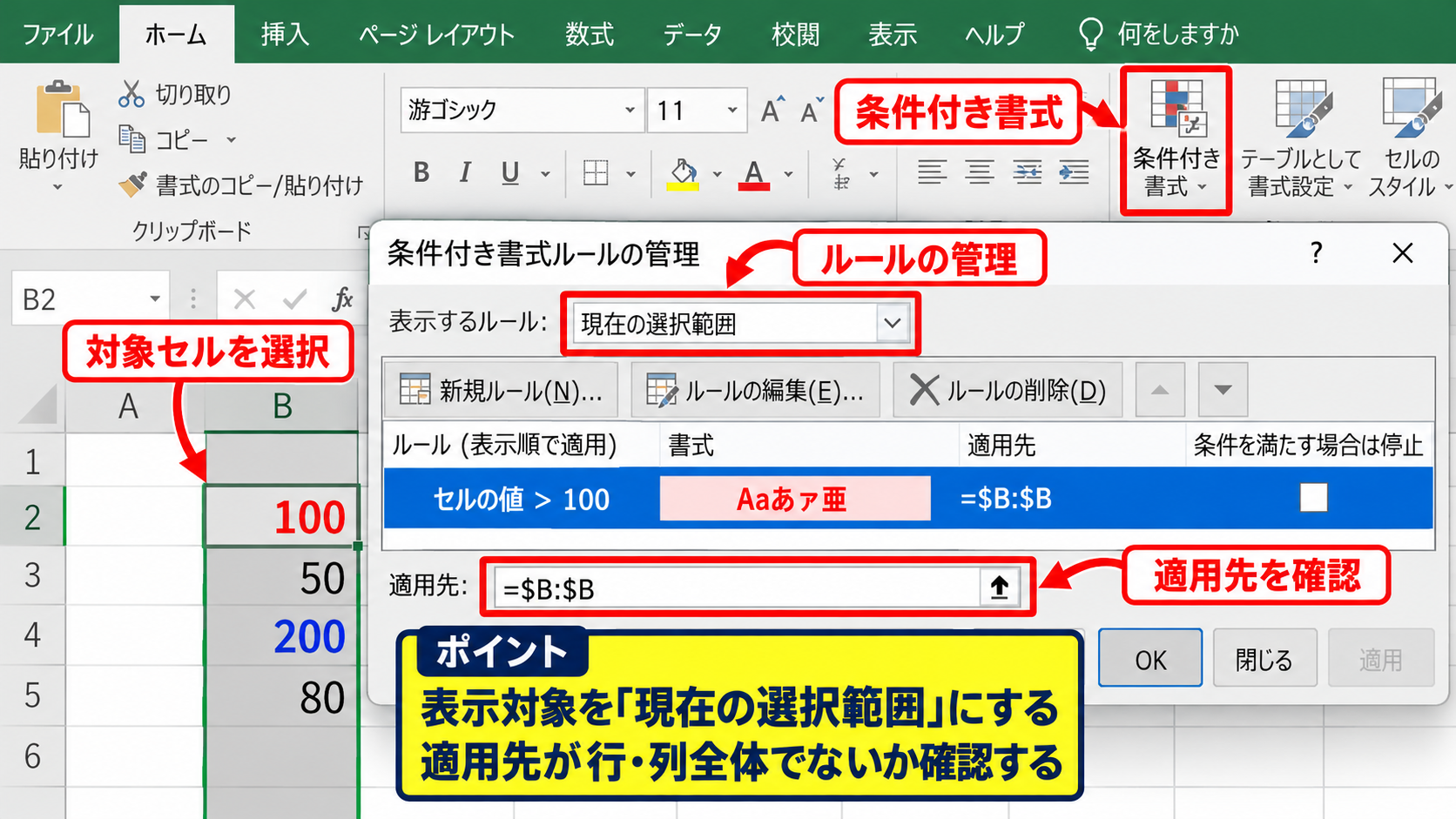Image resolution: width=1456 pixels, height=819 pixels.
Task: Increase font size with larger A icon
Action: [772, 110]
